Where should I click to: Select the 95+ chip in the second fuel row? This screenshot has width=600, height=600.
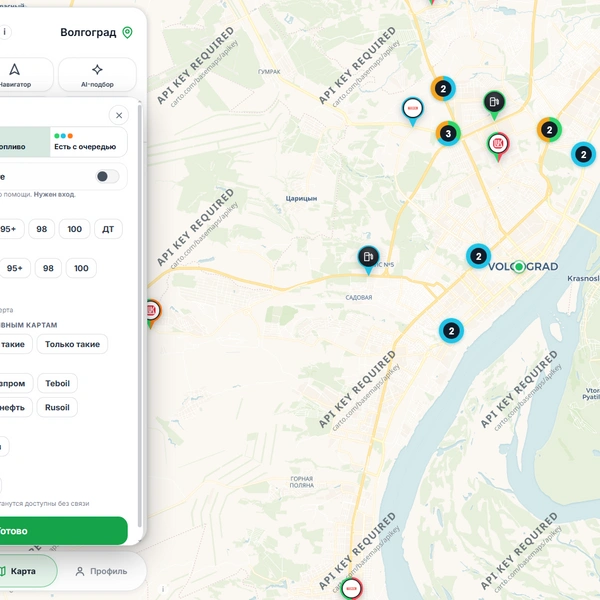[x=15, y=268]
